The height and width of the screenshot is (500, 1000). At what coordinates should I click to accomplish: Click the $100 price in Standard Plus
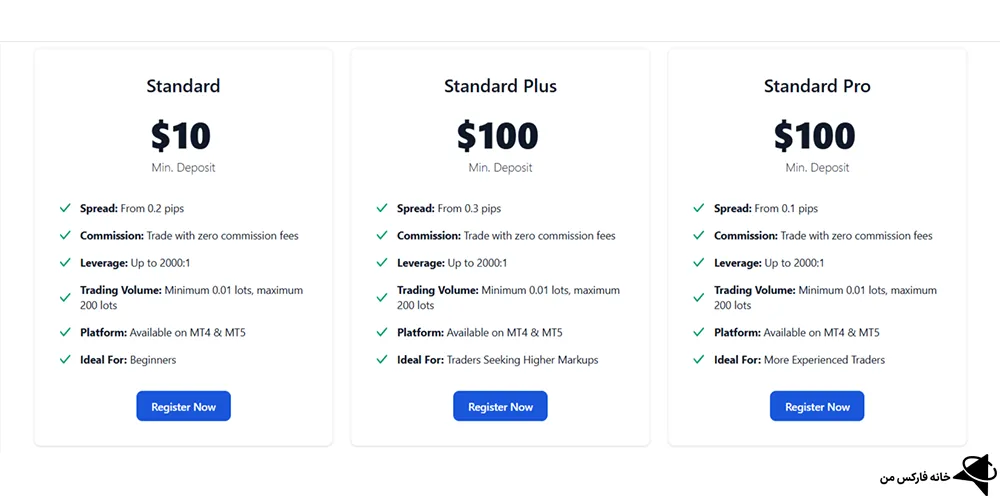[498, 136]
